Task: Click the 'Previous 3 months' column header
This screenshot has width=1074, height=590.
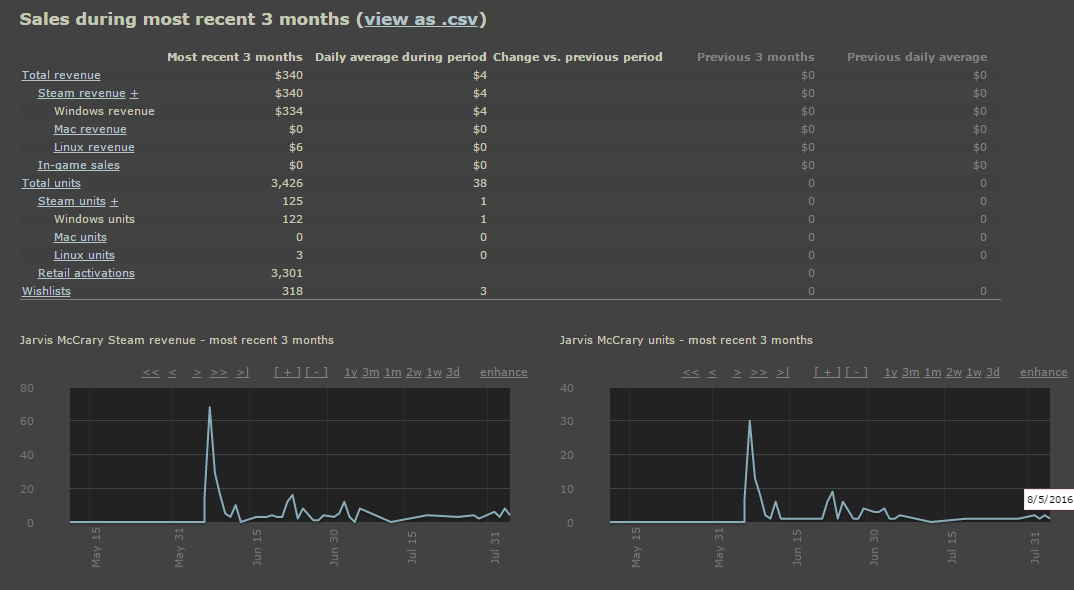Action: 755,57
